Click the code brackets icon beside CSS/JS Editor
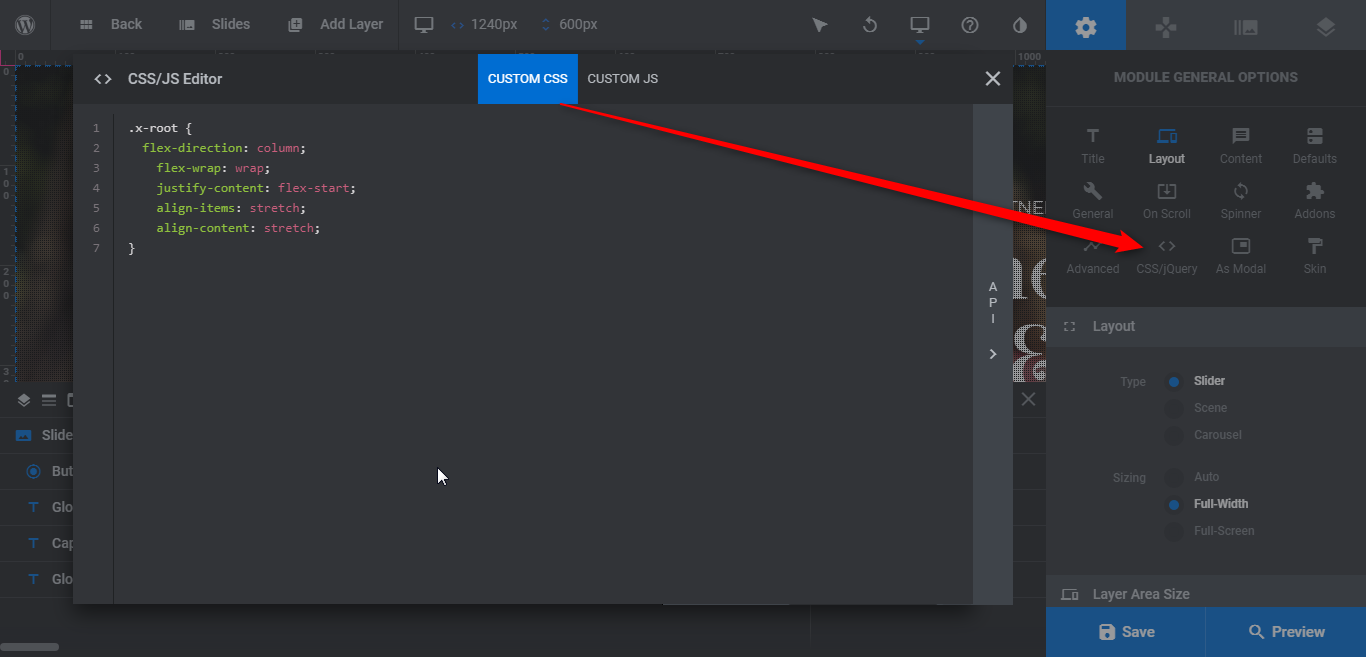Image resolution: width=1366 pixels, height=657 pixels. point(103,79)
